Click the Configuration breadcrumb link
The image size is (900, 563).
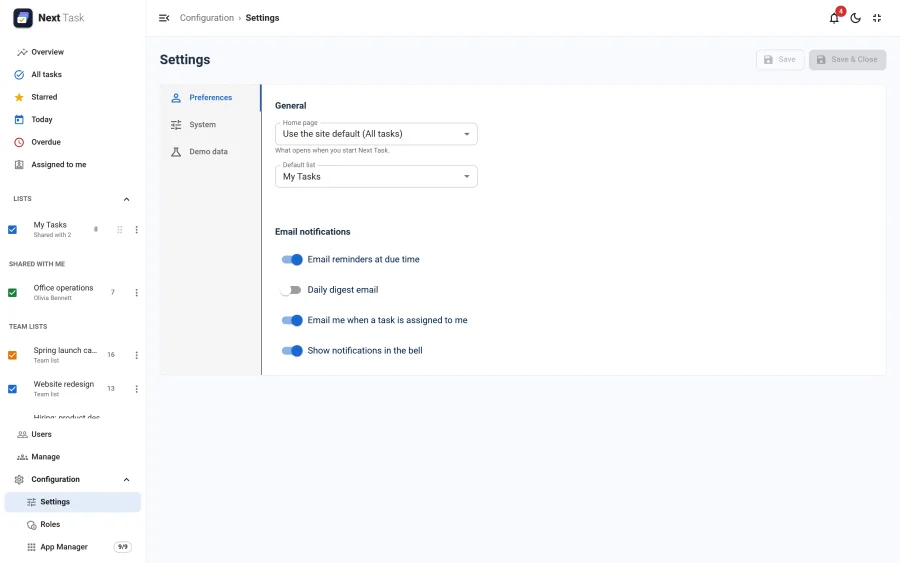207,18
